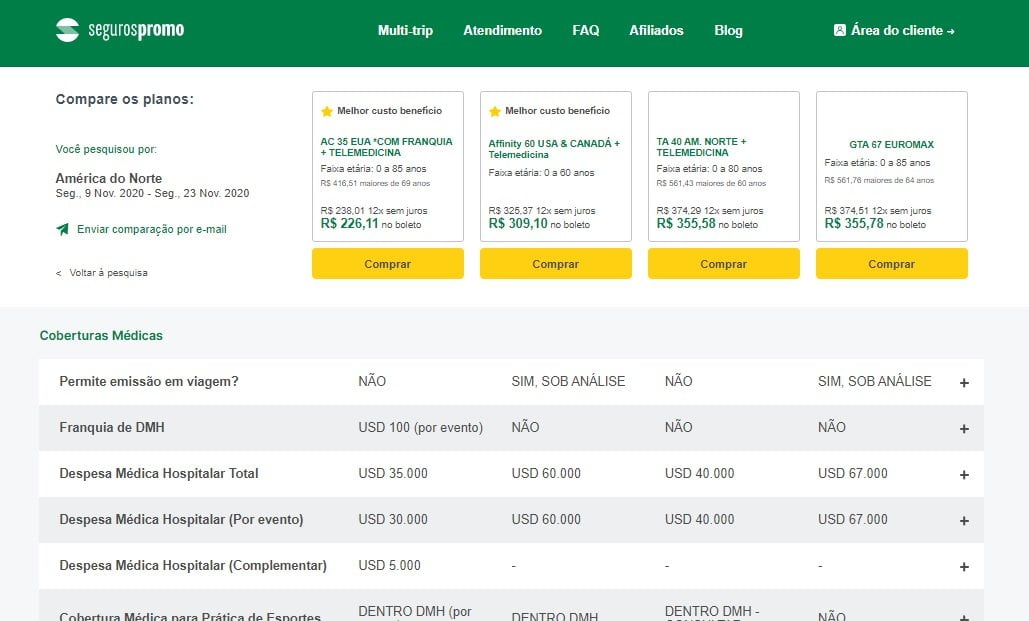Go to the FAQ page

tap(585, 30)
